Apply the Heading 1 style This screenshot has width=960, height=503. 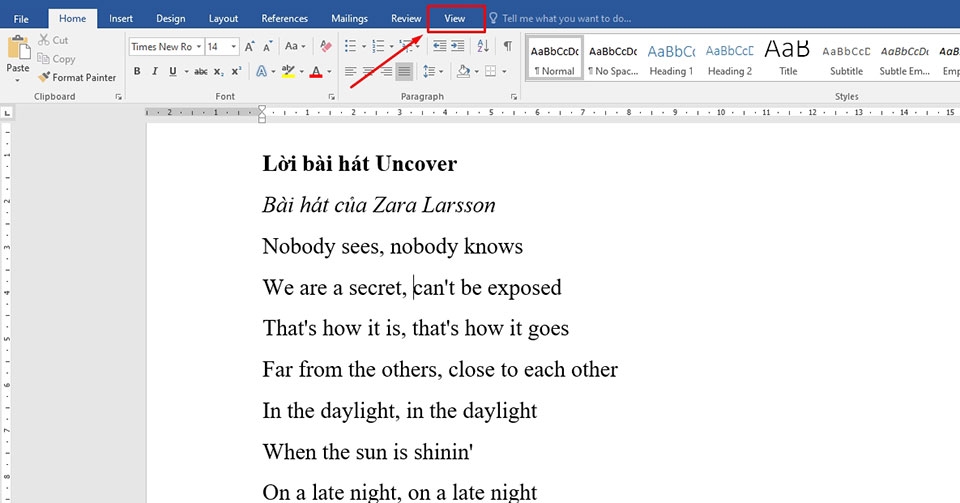point(671,58)
